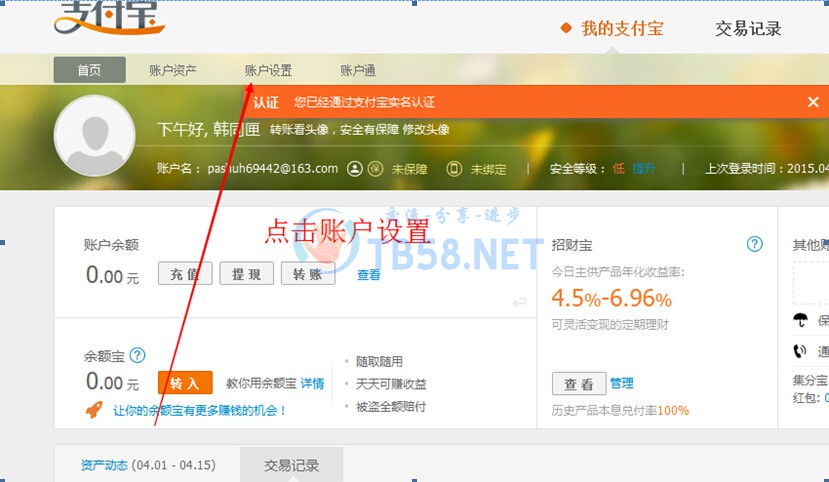This screenshot has width=829, height=482.
Task: Click 查看 link beside account balance
Action: coord(369,275)
